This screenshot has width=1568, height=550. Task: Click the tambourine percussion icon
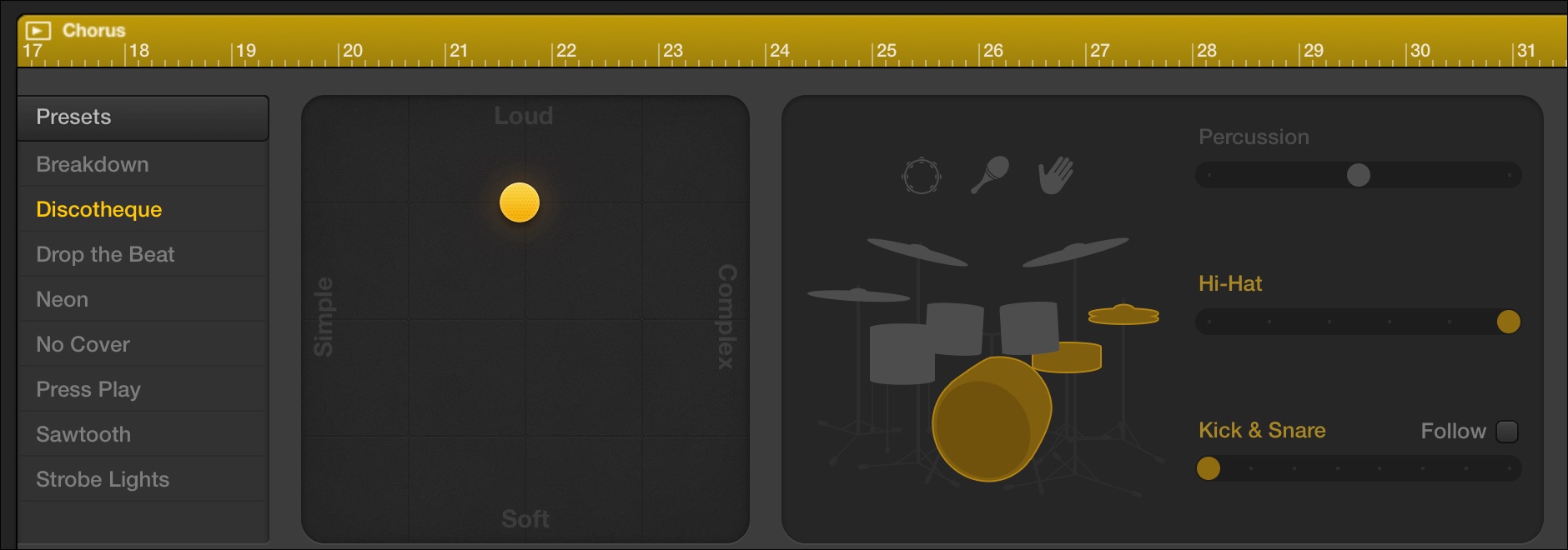pos(922,176)
